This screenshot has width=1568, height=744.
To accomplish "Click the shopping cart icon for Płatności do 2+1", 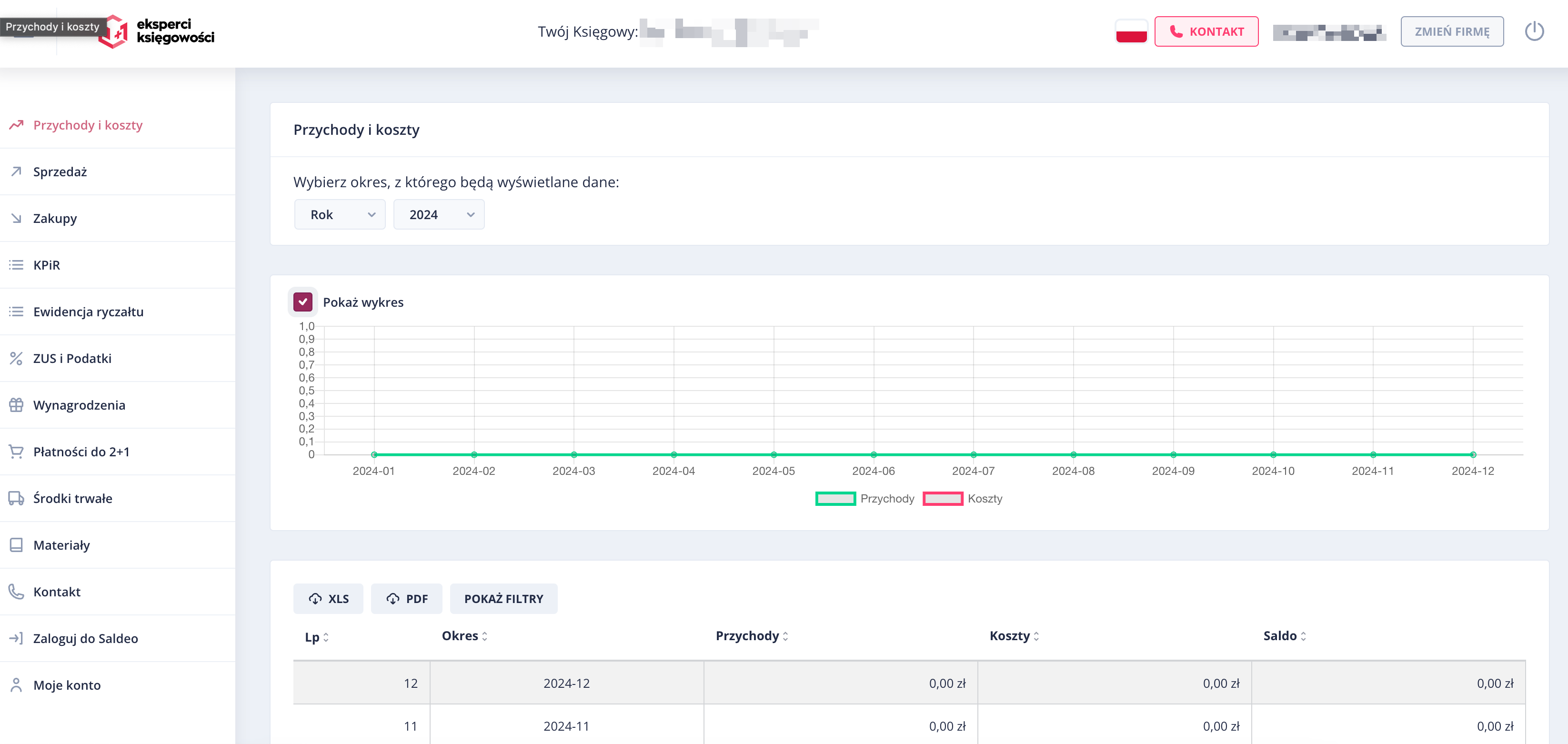I will pyautogui.click(x=17, y=452).
